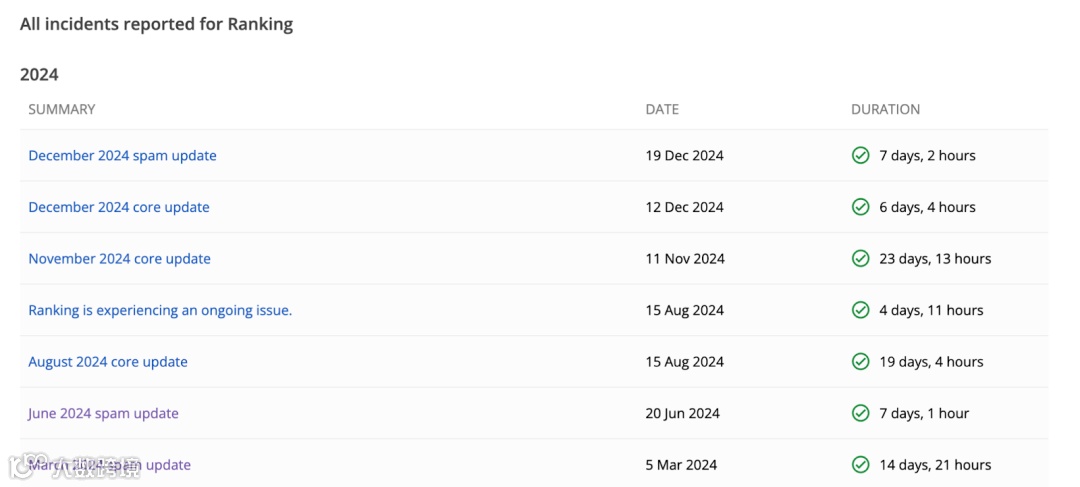Screen dimensions: 1080x487
Task: Open 'Ranking is experiencing an ongoing issue' link
Action: tap(160, 310)
